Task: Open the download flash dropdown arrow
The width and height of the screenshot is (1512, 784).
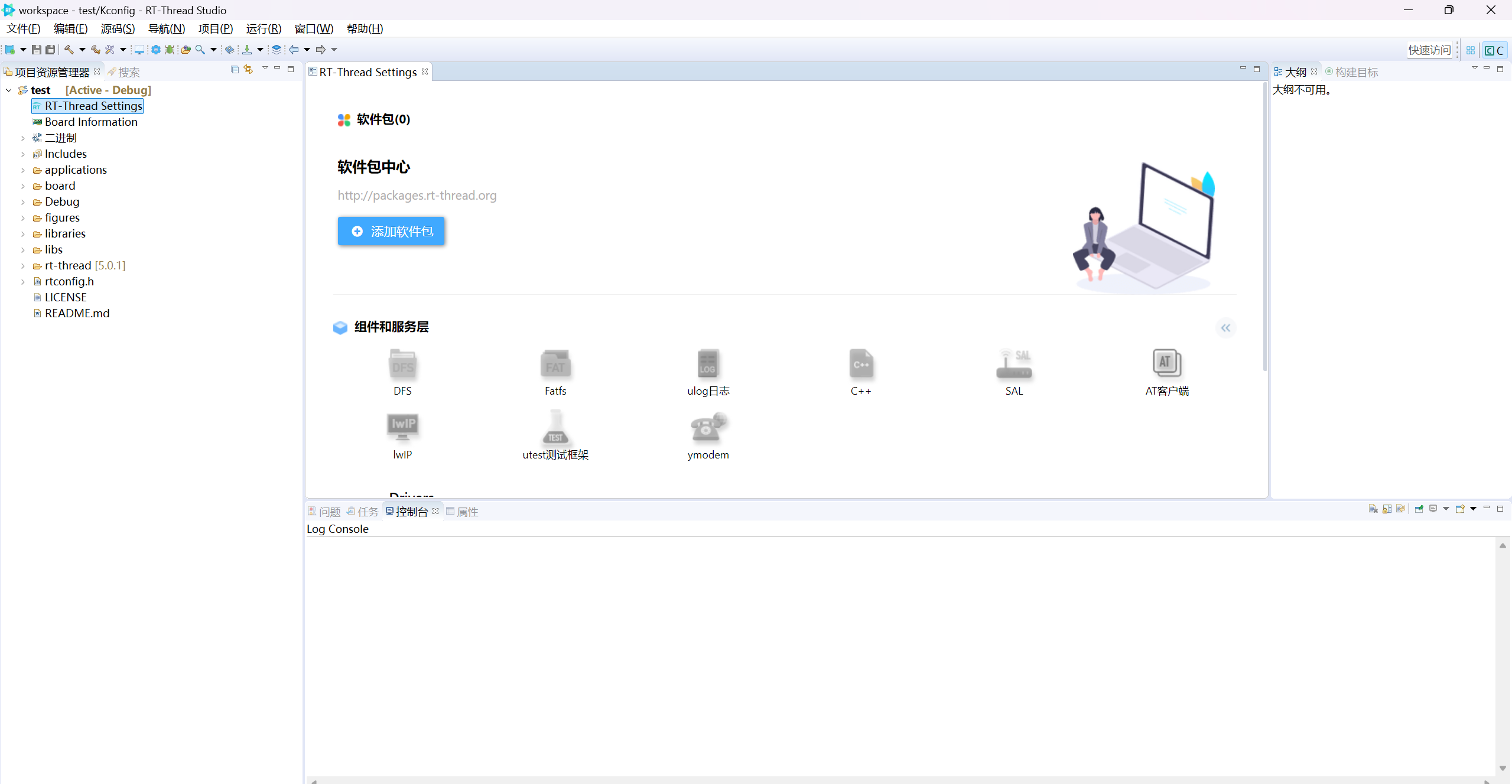Action: click(260, 50)
